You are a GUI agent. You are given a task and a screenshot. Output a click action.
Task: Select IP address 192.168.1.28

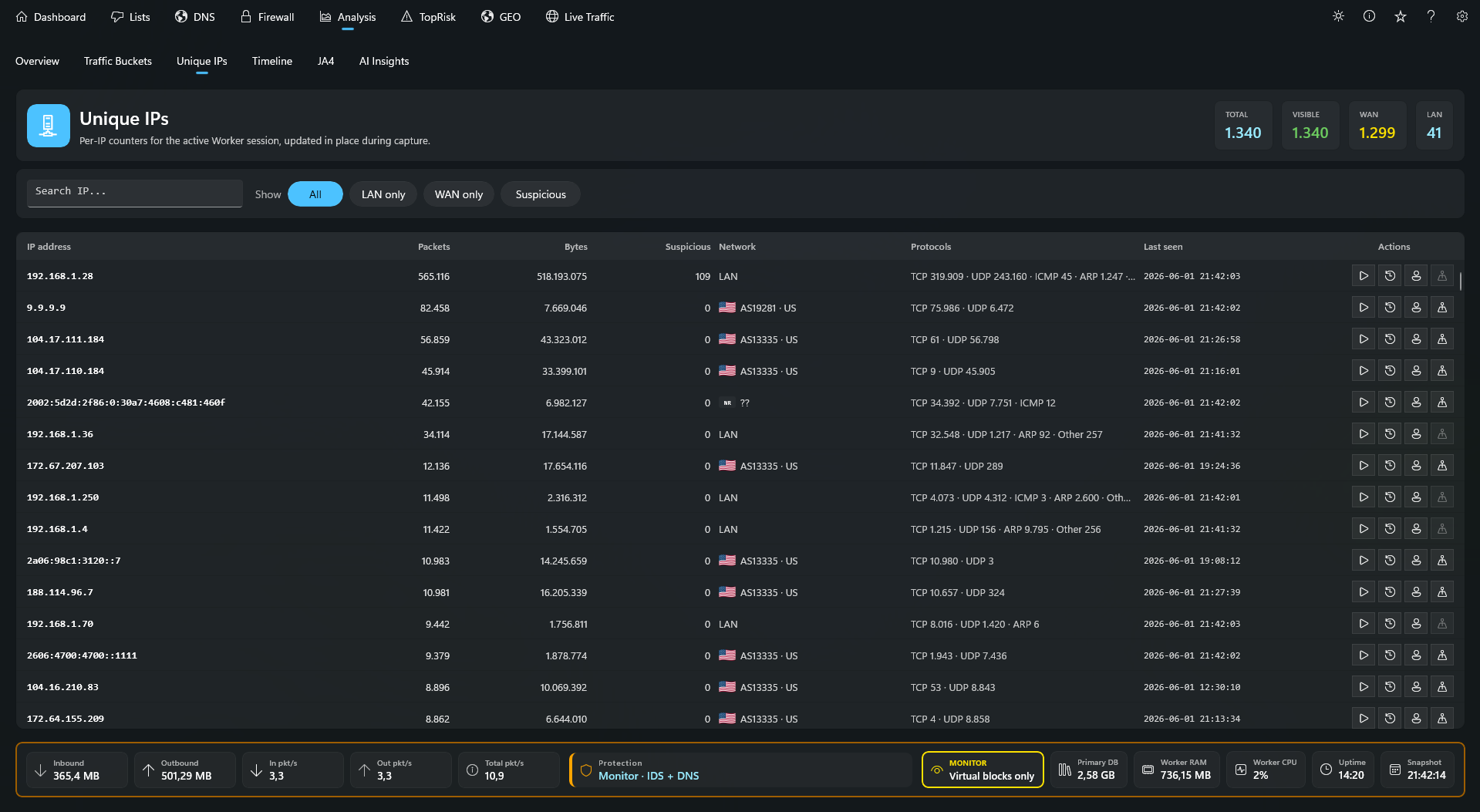pyautogui.click(x=60, y=276)
